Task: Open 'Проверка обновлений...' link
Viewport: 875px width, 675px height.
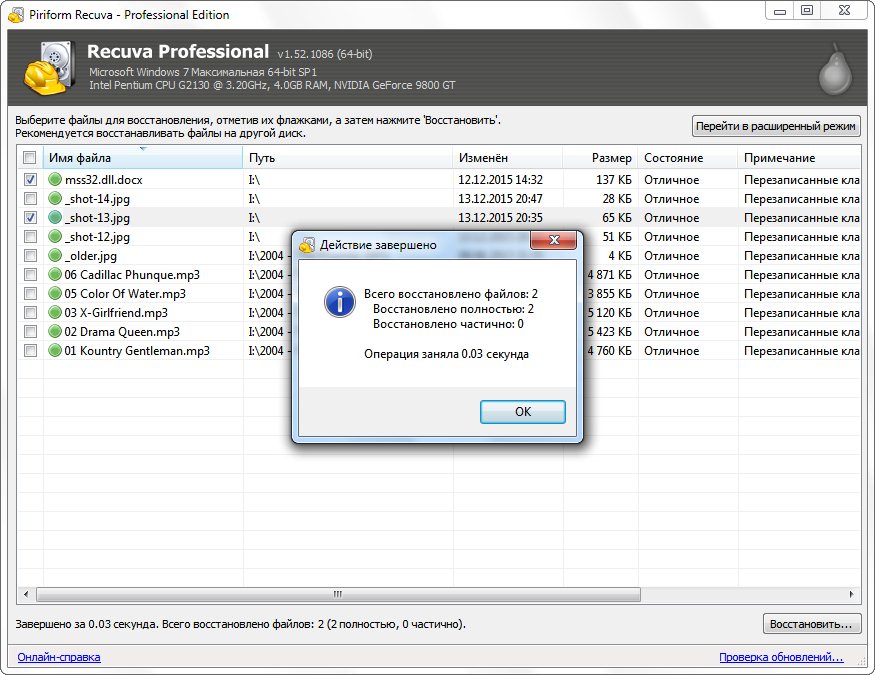Action: [781, 657]
